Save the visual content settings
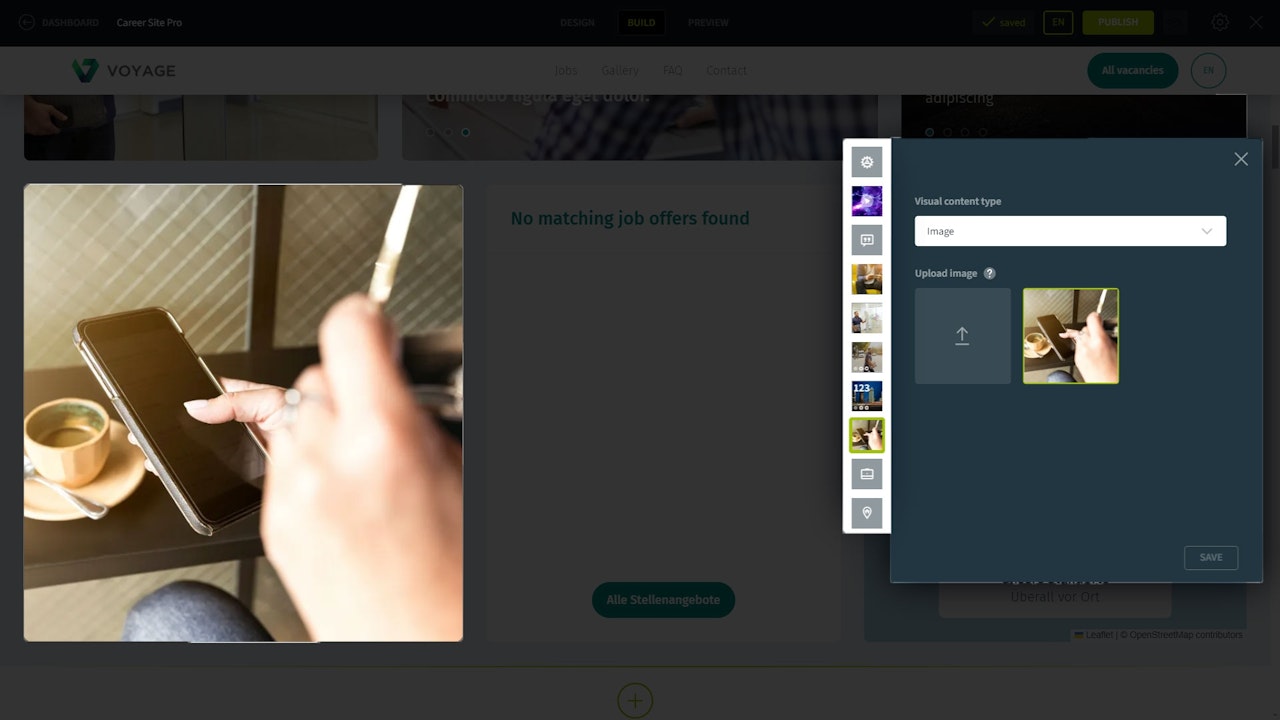1280x720 pixels. [x=1211, y=558]
